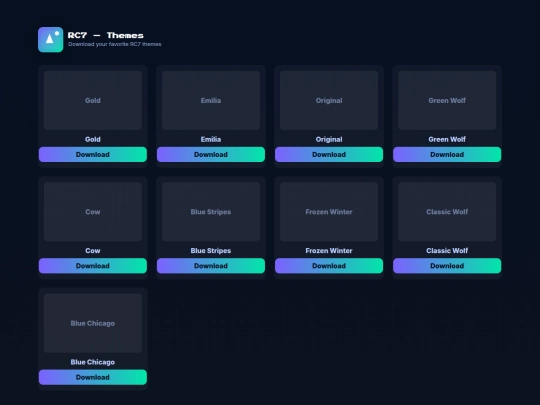This screenshot has height=405, width=540.
Task: Select the Frozen Winter title below its preview
Action: [x=329, y=251]
